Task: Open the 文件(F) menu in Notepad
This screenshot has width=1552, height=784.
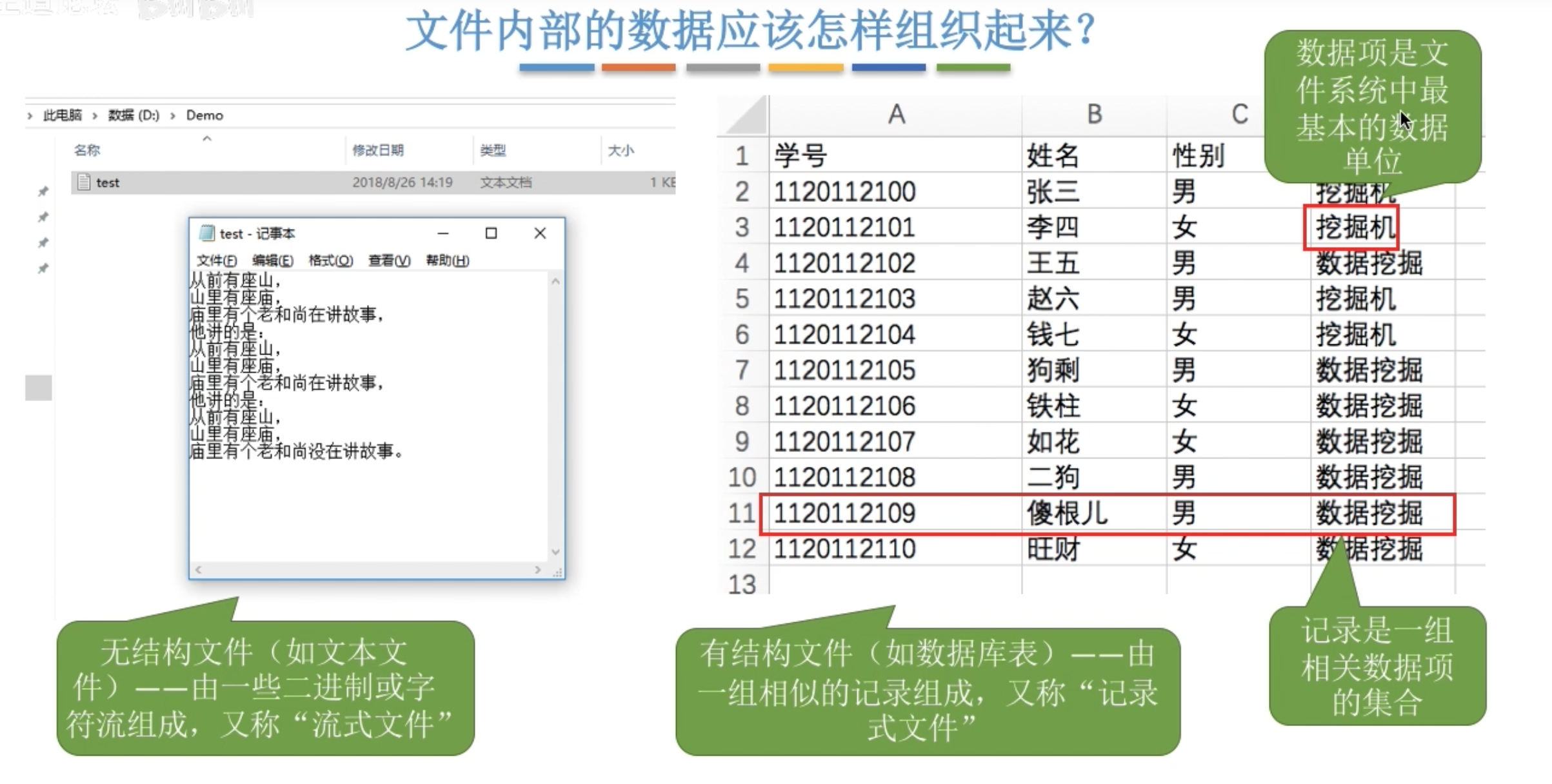Action: [x=216, y=260]
